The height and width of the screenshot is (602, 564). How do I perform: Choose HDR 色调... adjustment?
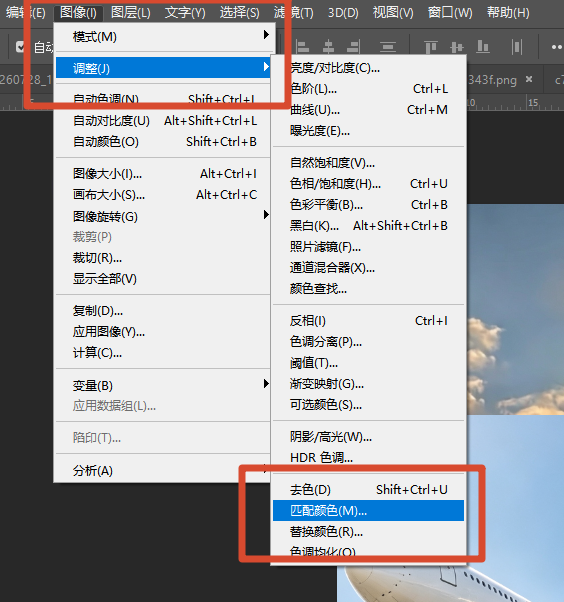[368, 458]
